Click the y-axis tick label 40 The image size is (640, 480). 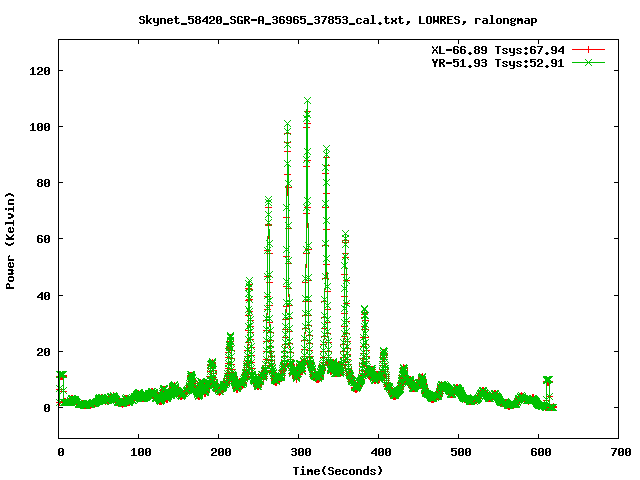click(43, 296)
